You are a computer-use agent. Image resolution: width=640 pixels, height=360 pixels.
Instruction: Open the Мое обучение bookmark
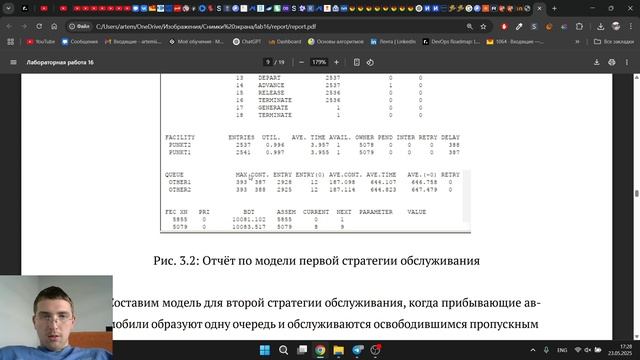(x=196, y=42)
